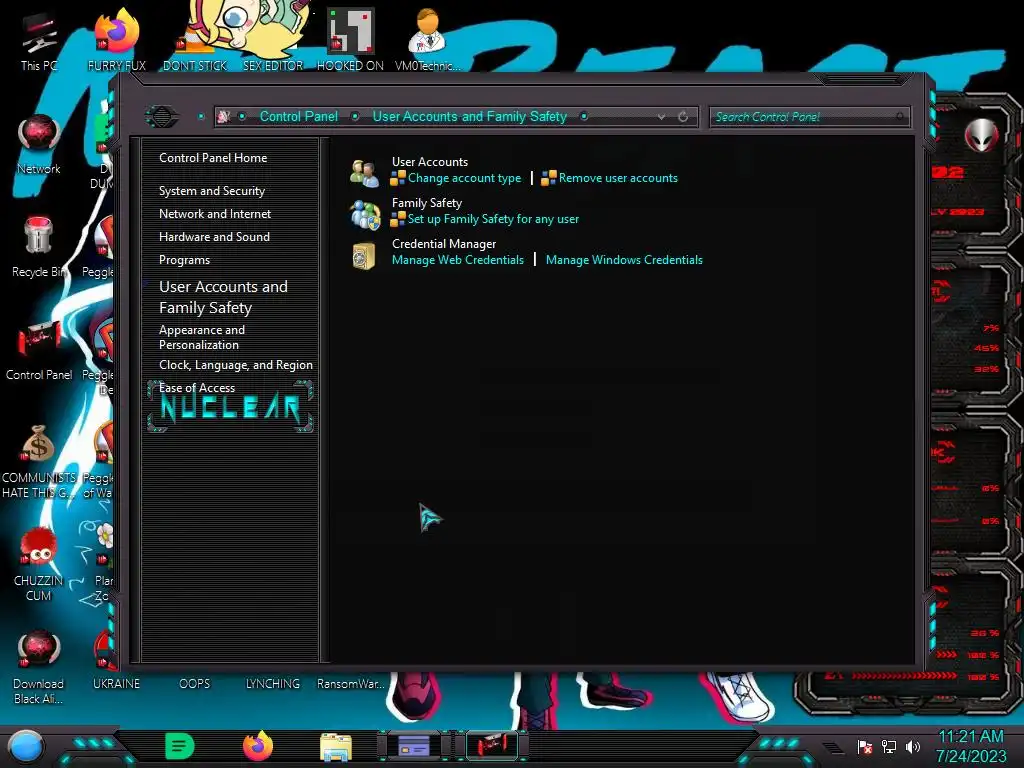This screenshot has height=768, width=1024.
Task: Click User Accounts and Family Safety breadcrumb
Action: [x=470, y=116]
